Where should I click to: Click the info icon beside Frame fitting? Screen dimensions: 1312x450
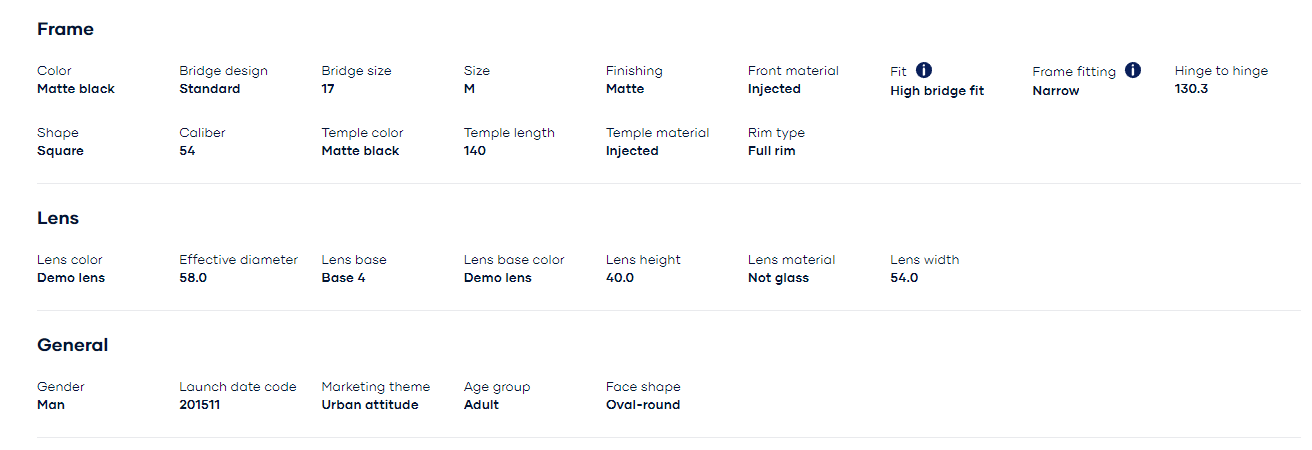click(x=1132, y=70)
